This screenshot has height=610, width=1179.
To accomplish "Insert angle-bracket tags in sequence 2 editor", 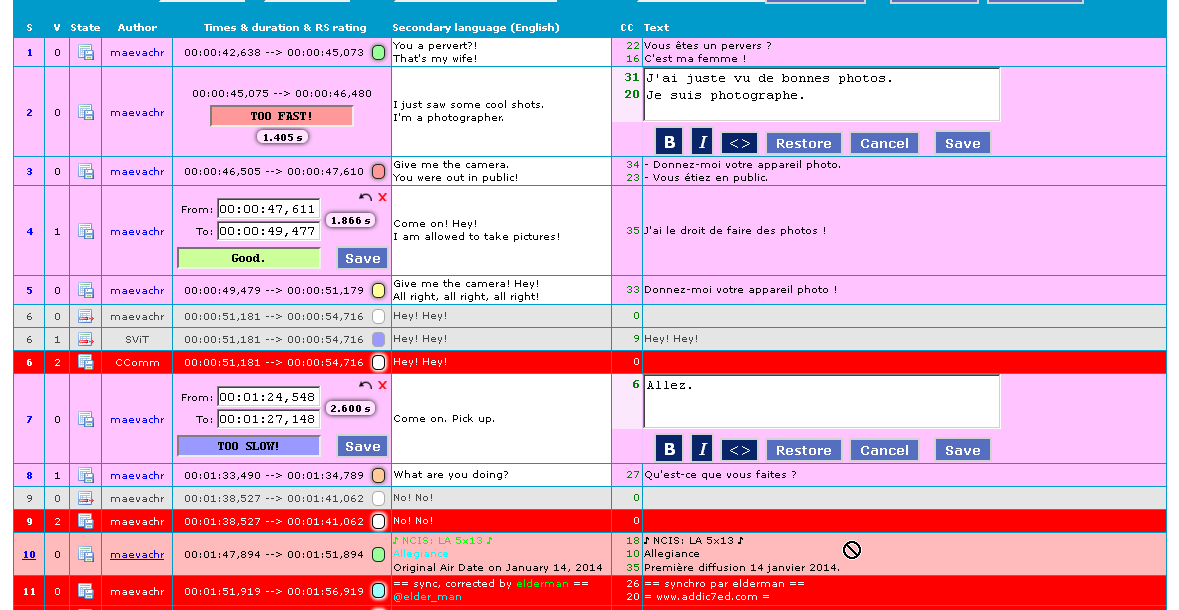I will 739,143.
